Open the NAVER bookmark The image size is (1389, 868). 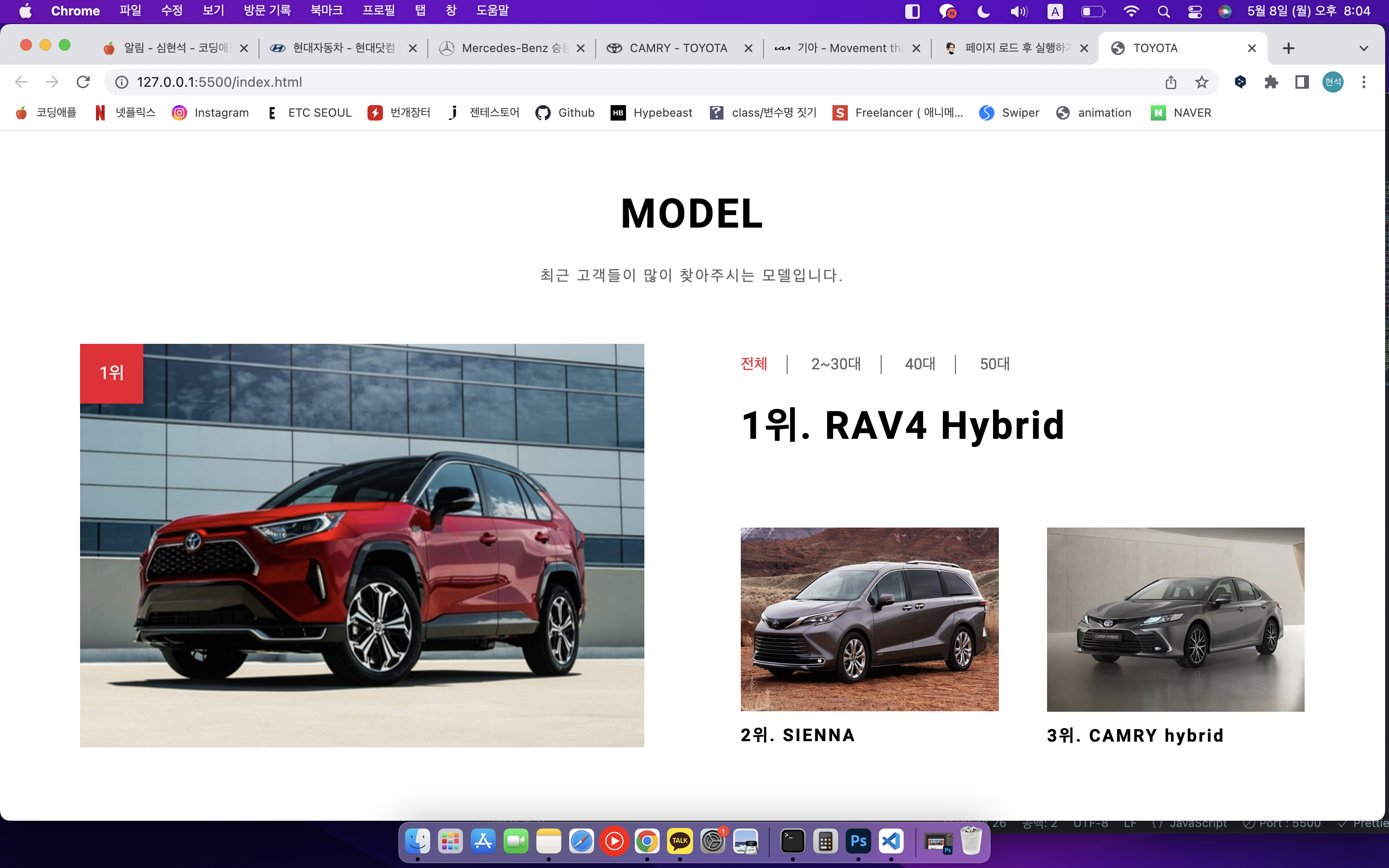coord(1181,112)
